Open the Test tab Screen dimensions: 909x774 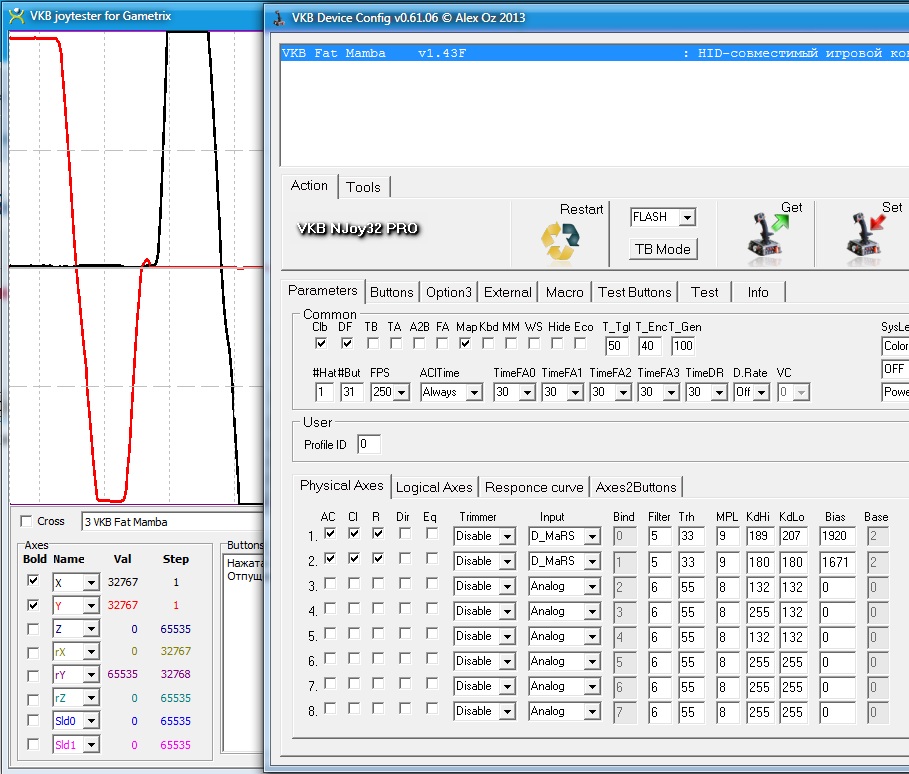704,292
